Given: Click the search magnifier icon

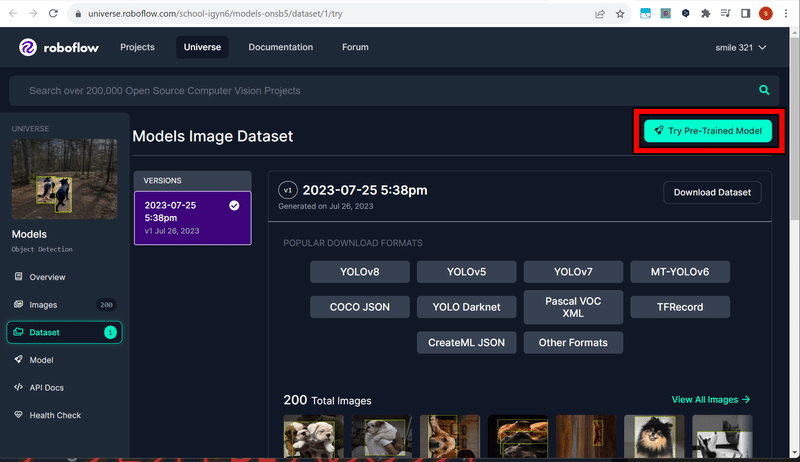Looking at the screenshot, I should coord(764,90).
